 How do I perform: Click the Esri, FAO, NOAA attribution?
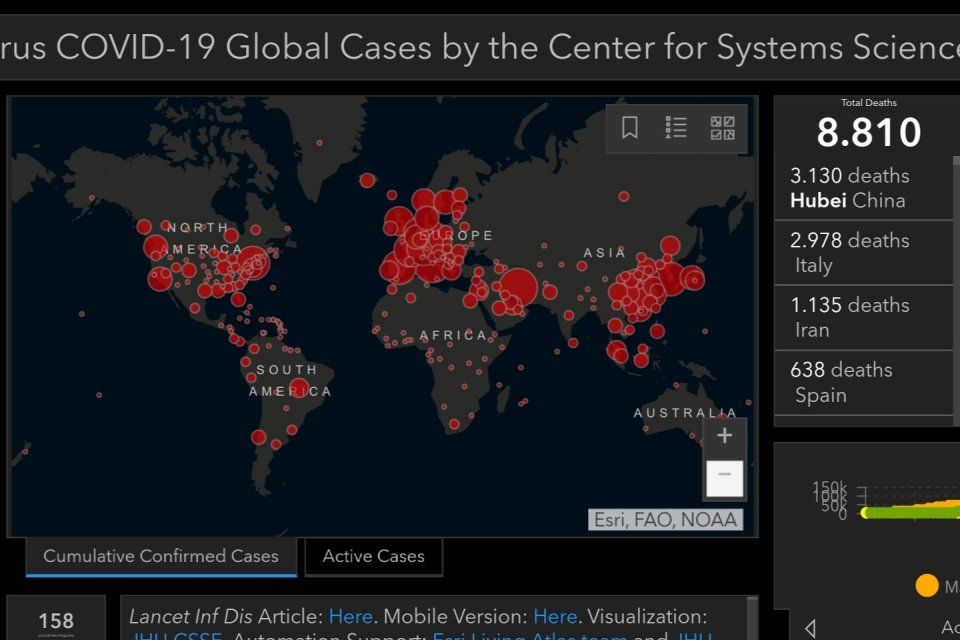pos(666,519)
